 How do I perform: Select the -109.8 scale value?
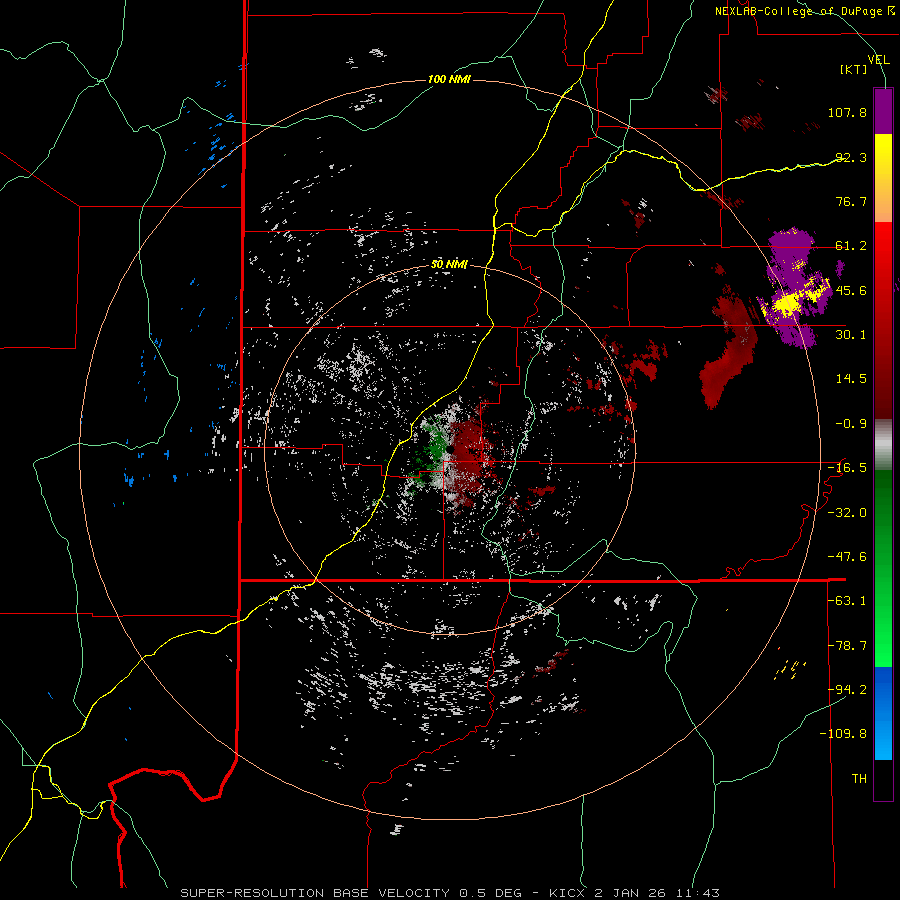coord(844,734)
